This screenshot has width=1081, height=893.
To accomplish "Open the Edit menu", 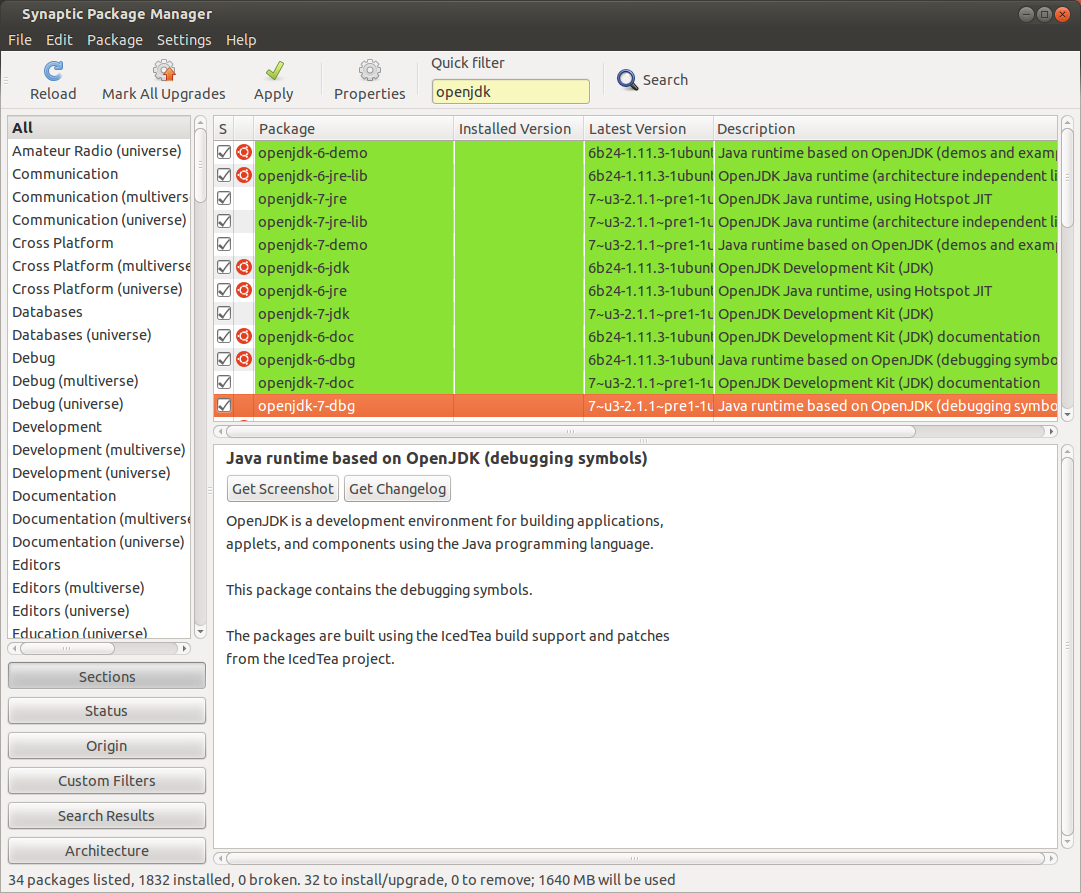I will tap(59, 40).
